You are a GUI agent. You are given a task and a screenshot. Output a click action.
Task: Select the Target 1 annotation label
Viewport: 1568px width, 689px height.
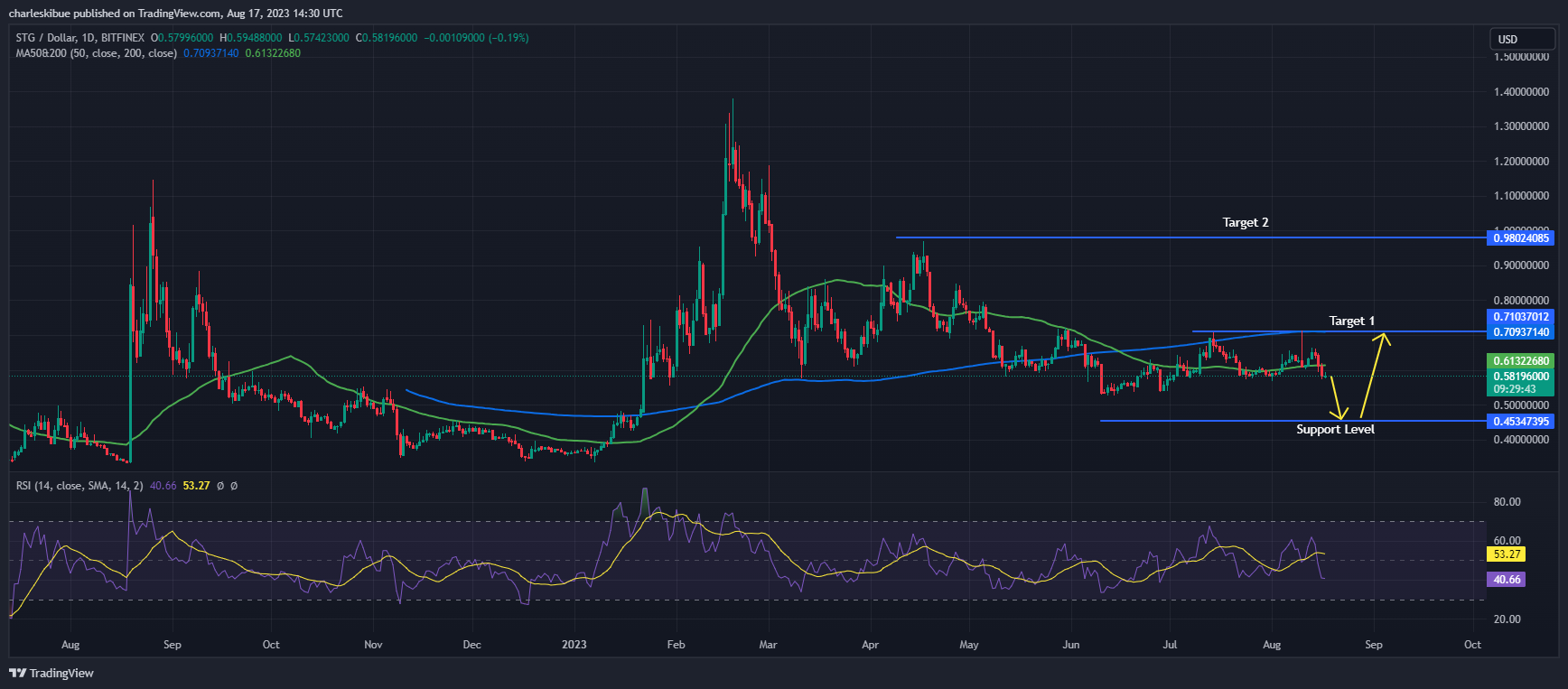click(1352, 321)
